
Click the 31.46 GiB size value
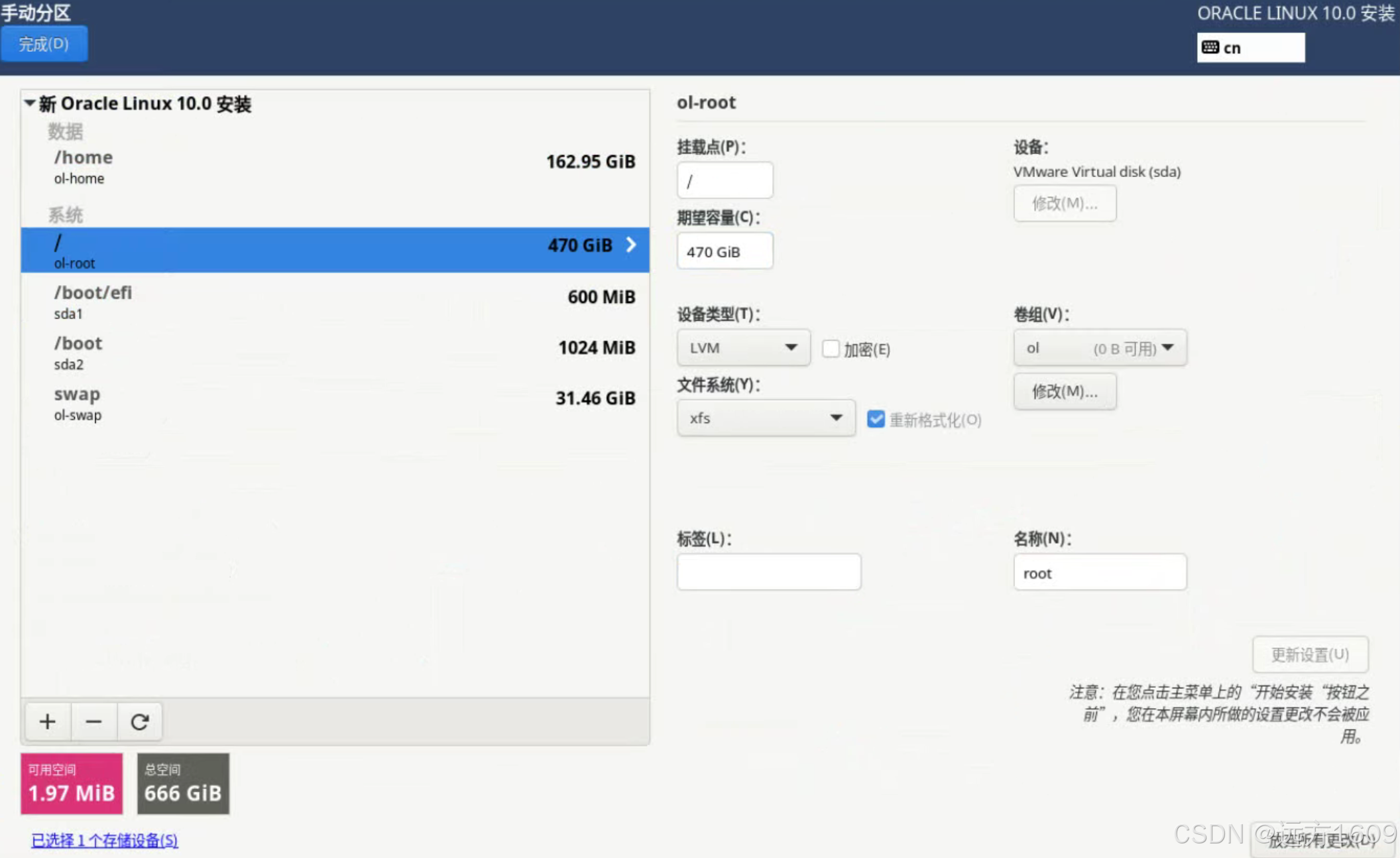tap(595, 398)
